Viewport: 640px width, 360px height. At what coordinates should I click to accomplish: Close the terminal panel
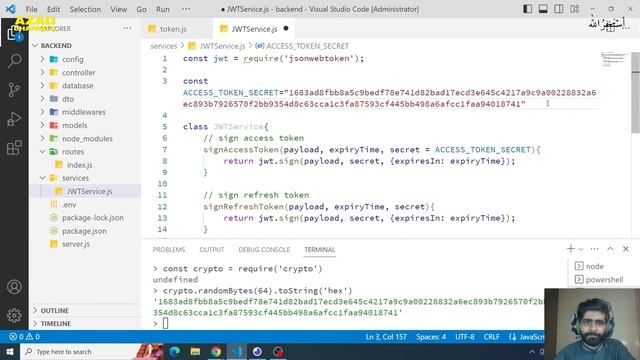tap(626, 249)
